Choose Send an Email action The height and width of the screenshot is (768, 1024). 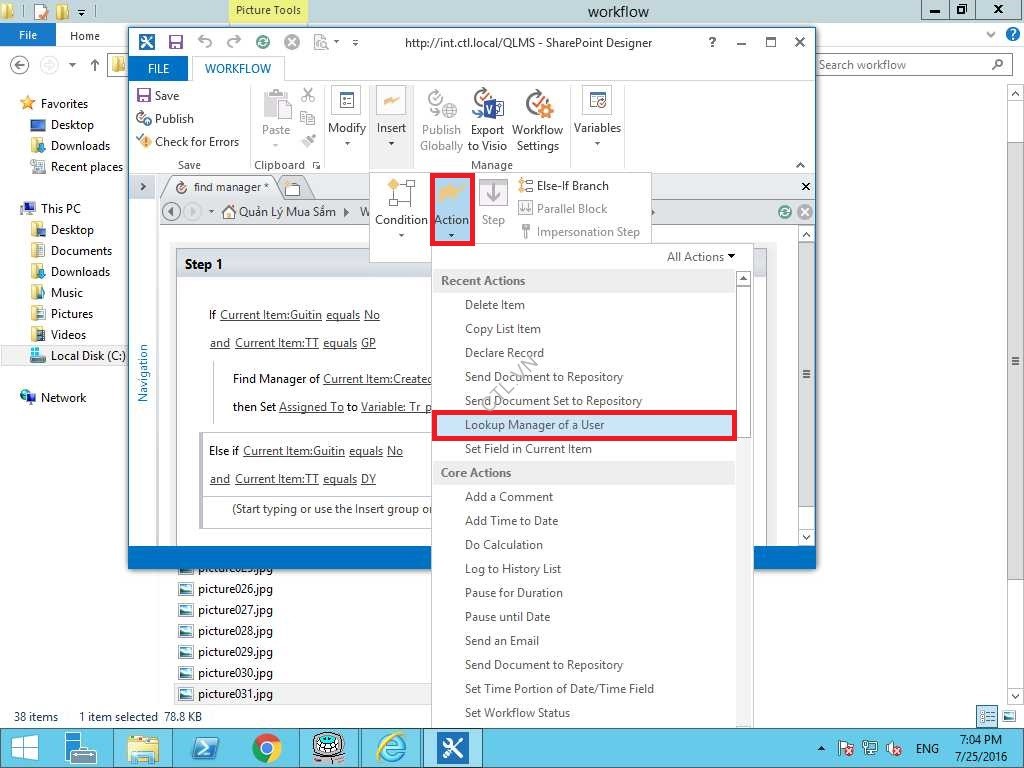[x=502, y=641]
